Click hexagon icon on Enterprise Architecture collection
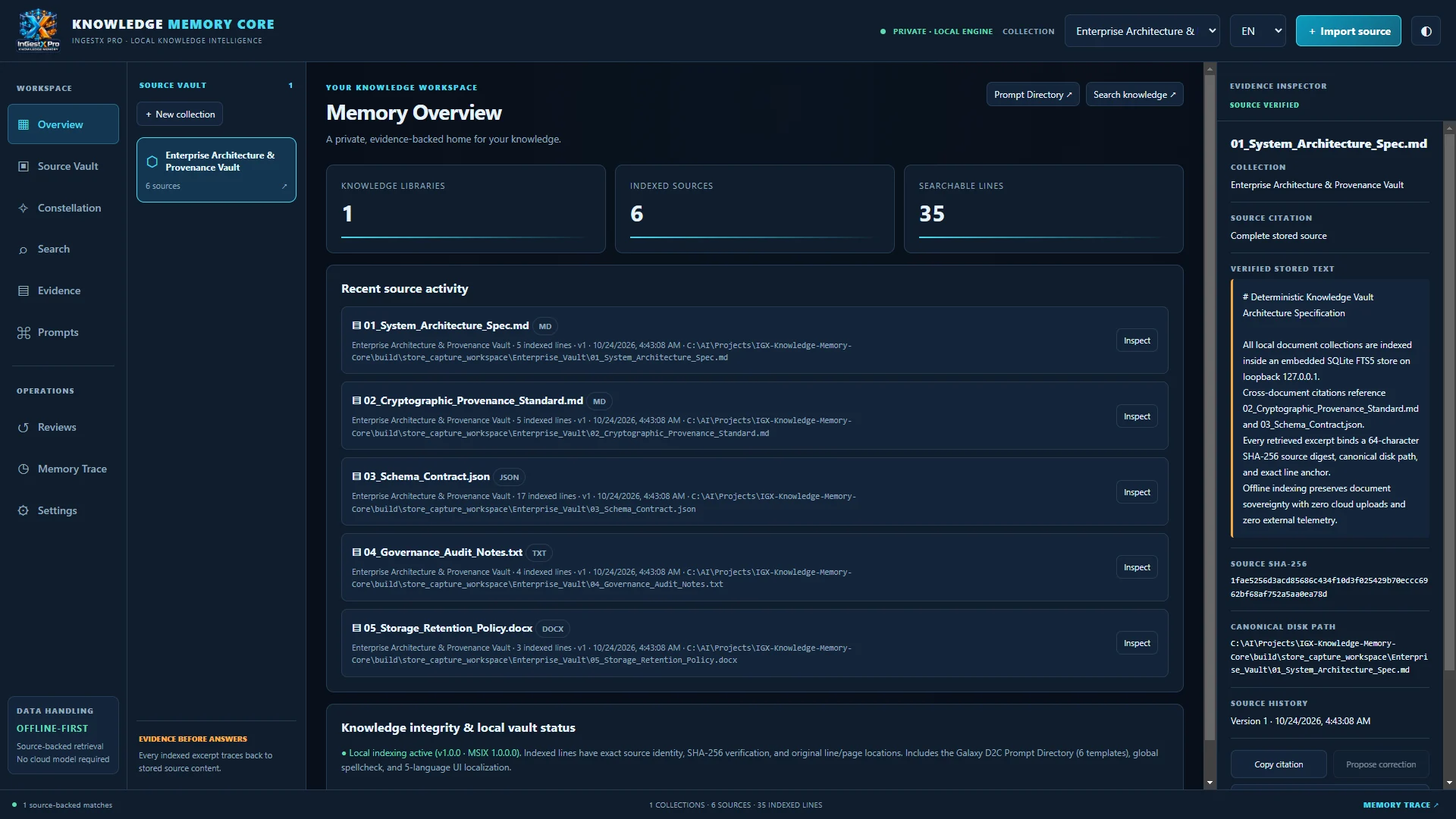The width and height of the screenshot is (1456, 819). pos(152,162)
